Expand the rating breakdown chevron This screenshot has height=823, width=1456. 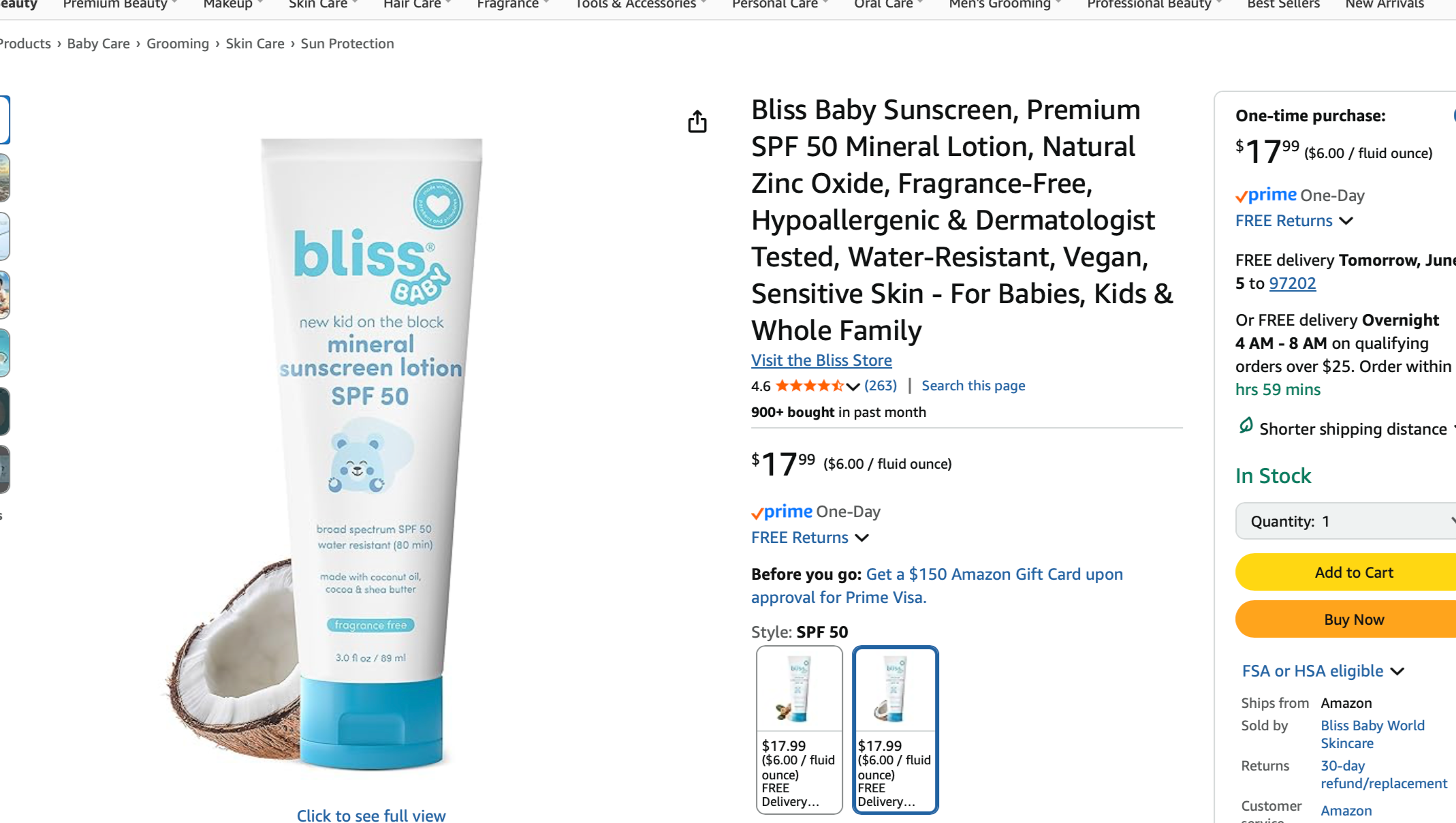click(x=853, y=387)
